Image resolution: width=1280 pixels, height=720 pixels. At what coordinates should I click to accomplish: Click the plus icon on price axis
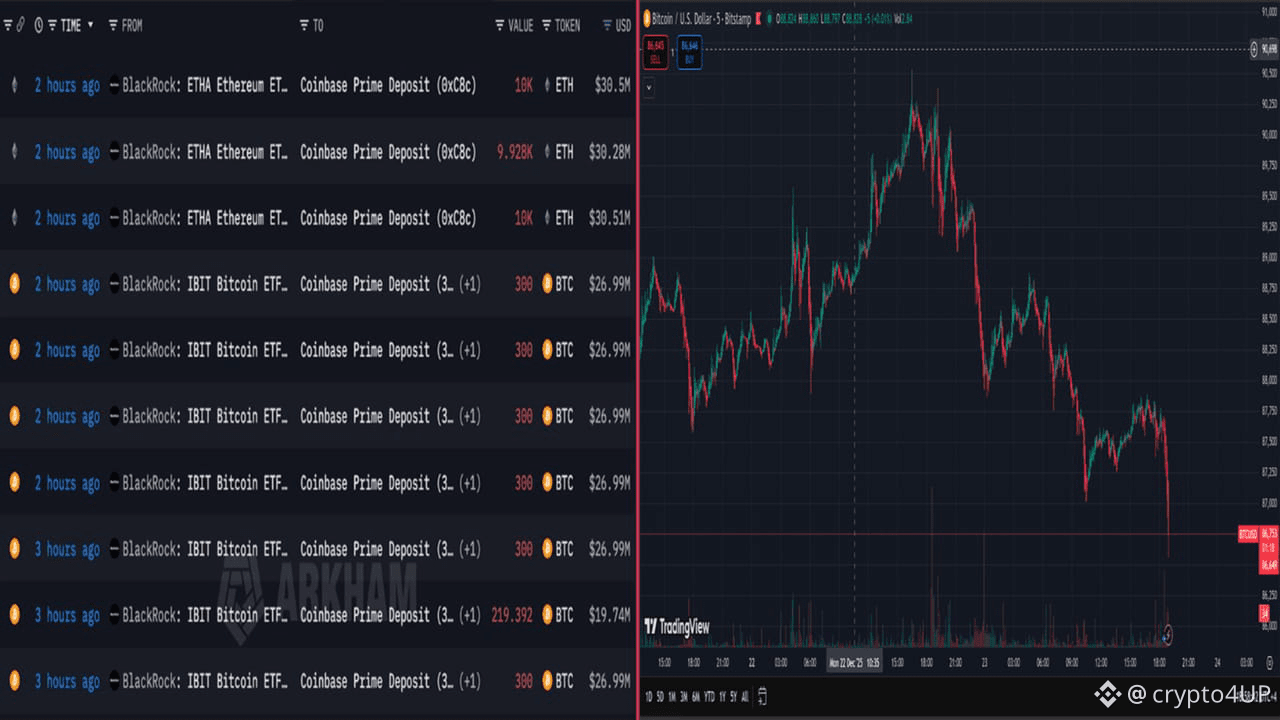click(1255, 49)
